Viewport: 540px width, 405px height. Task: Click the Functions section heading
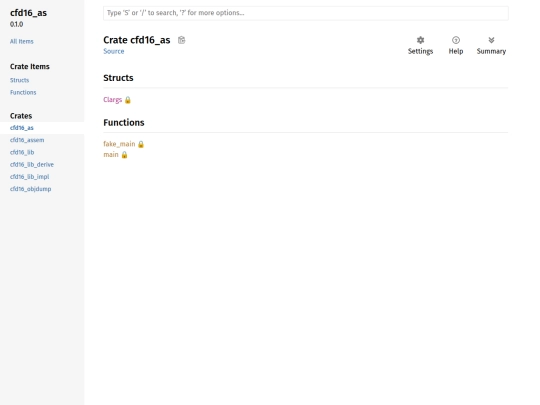(124, 123)
